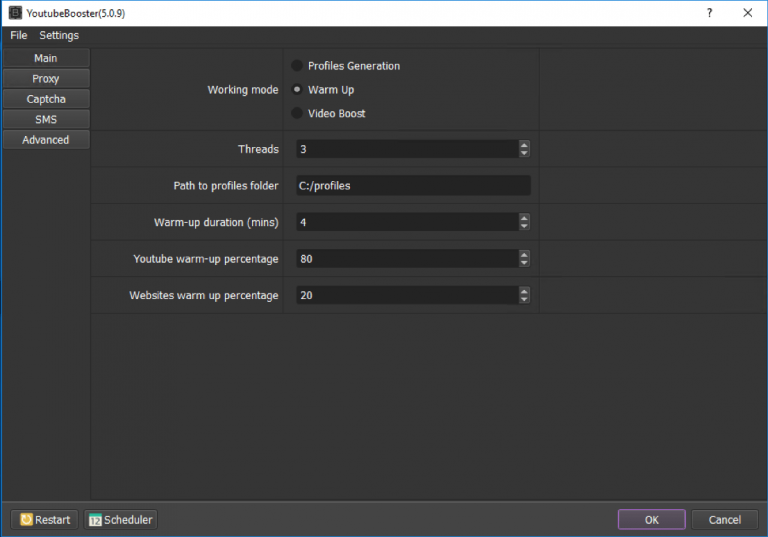Close the YoutubeBooster window

pyautogui.click(x=747, y=13)
